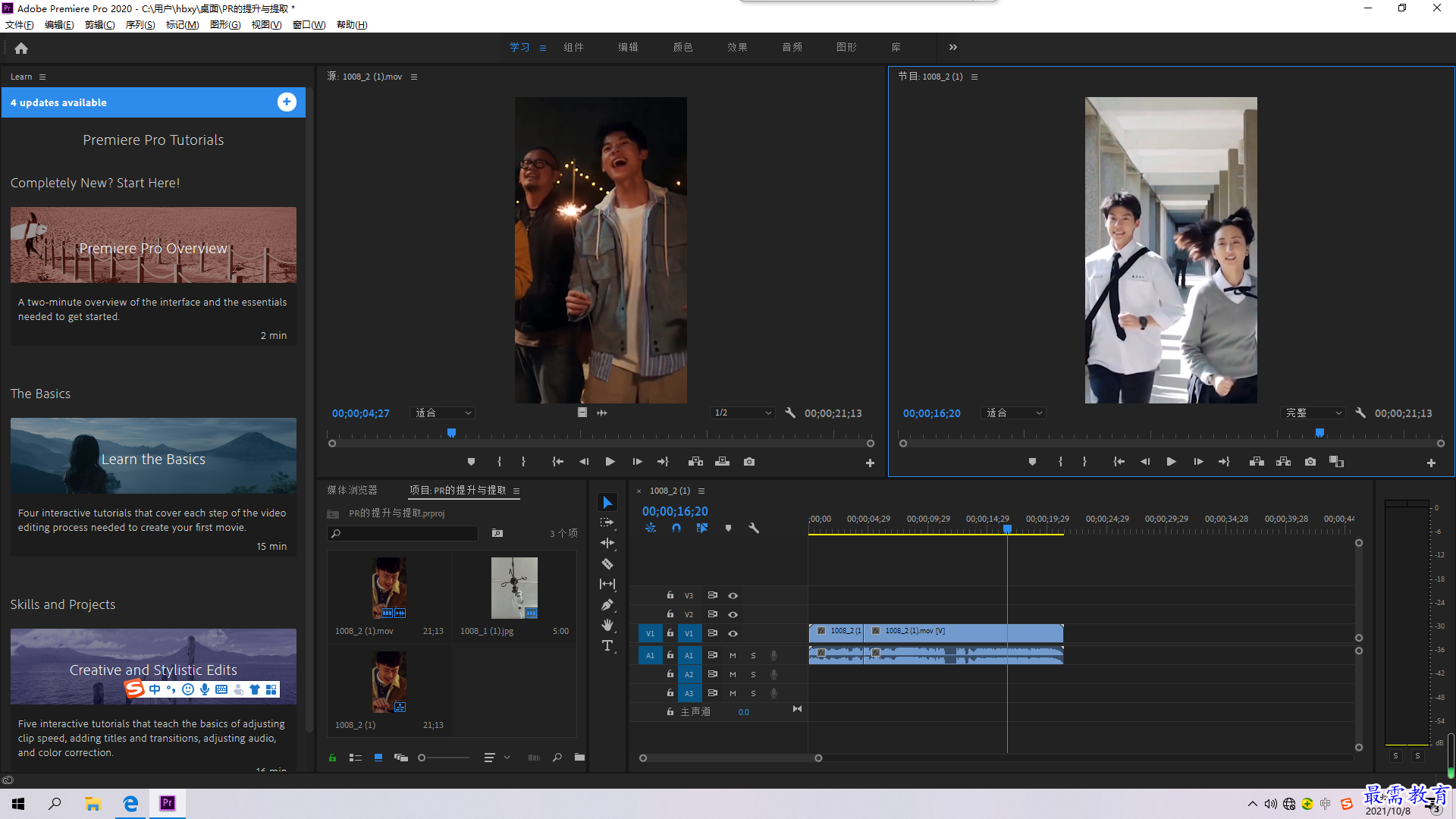1456x819 pixels.
Task: Open Learn the Basics tutorial
Action: pyautogui.click(x=153, y=456)
